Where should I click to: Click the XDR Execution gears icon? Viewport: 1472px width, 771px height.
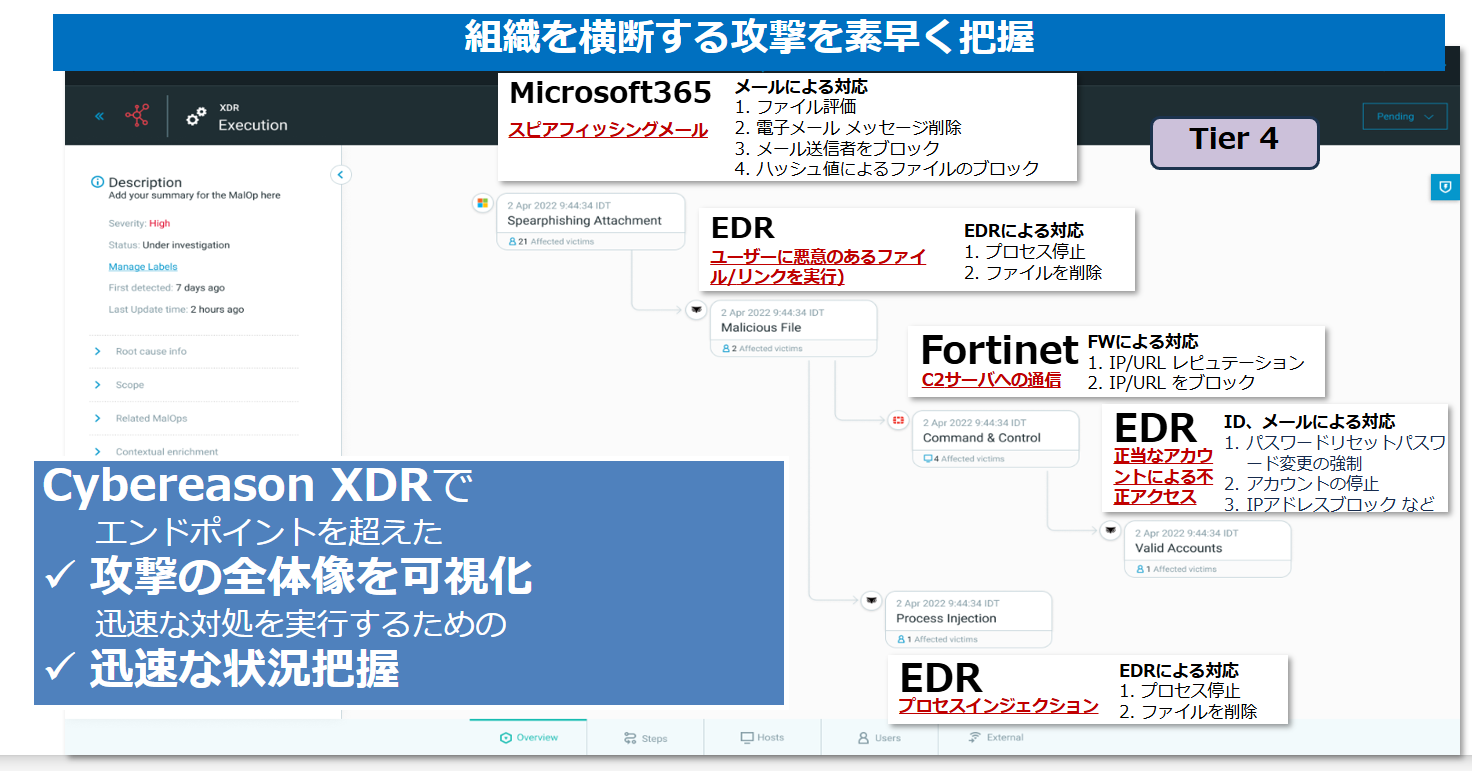point(197,116)
